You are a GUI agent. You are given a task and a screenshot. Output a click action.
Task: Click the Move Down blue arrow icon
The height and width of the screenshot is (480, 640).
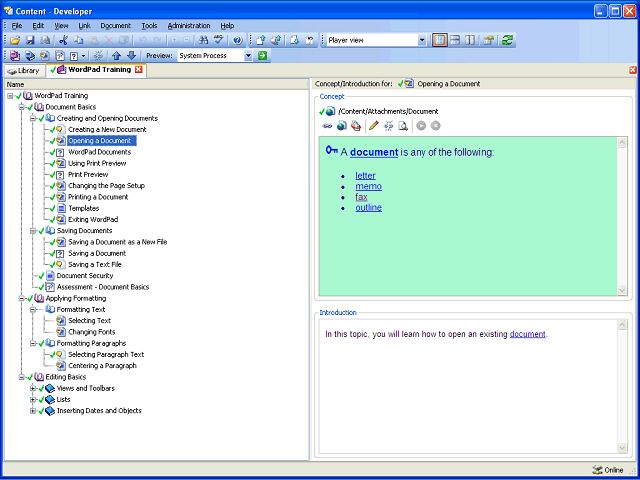pyautogui.click(x=131, y=56)
